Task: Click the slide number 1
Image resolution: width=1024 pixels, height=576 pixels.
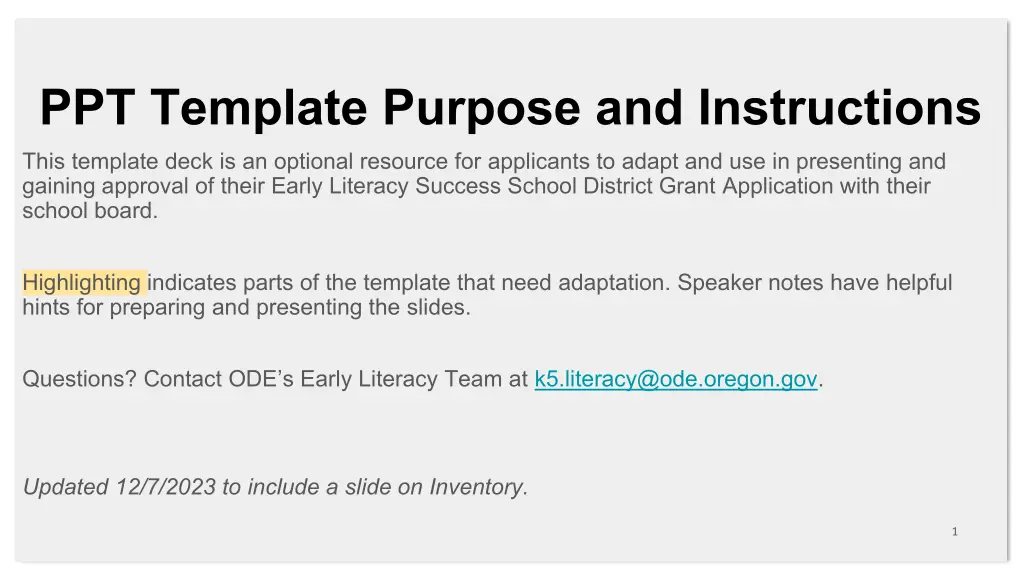Action: pos(954,531)
